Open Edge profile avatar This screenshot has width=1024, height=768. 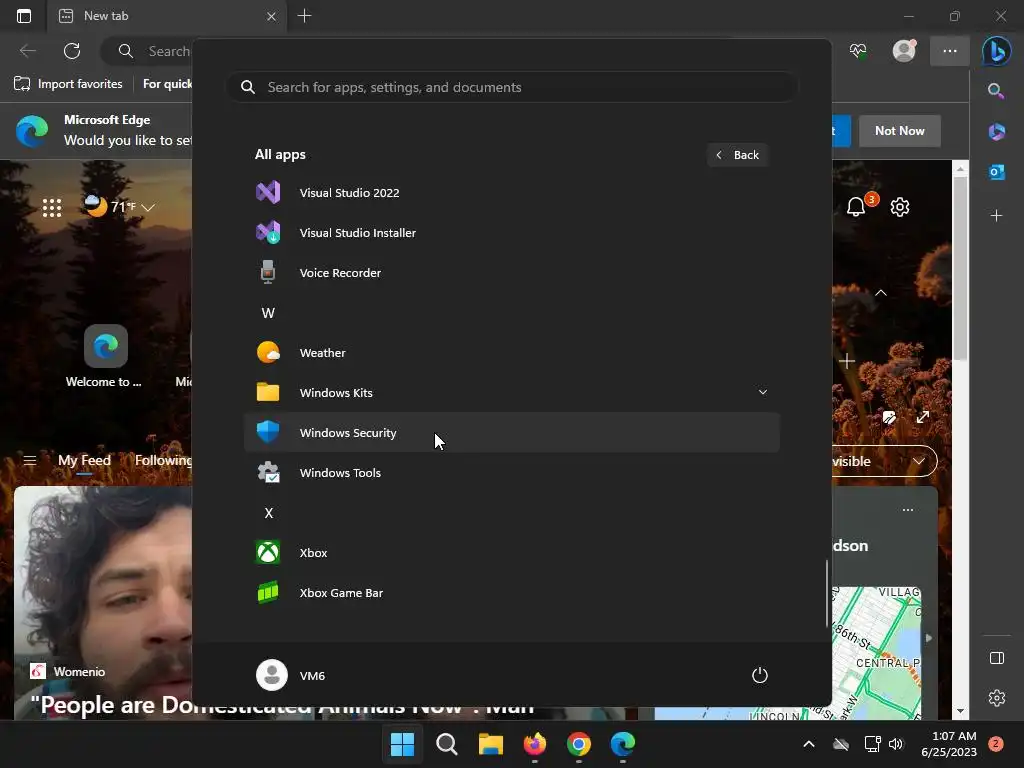[x=904, y=51]
